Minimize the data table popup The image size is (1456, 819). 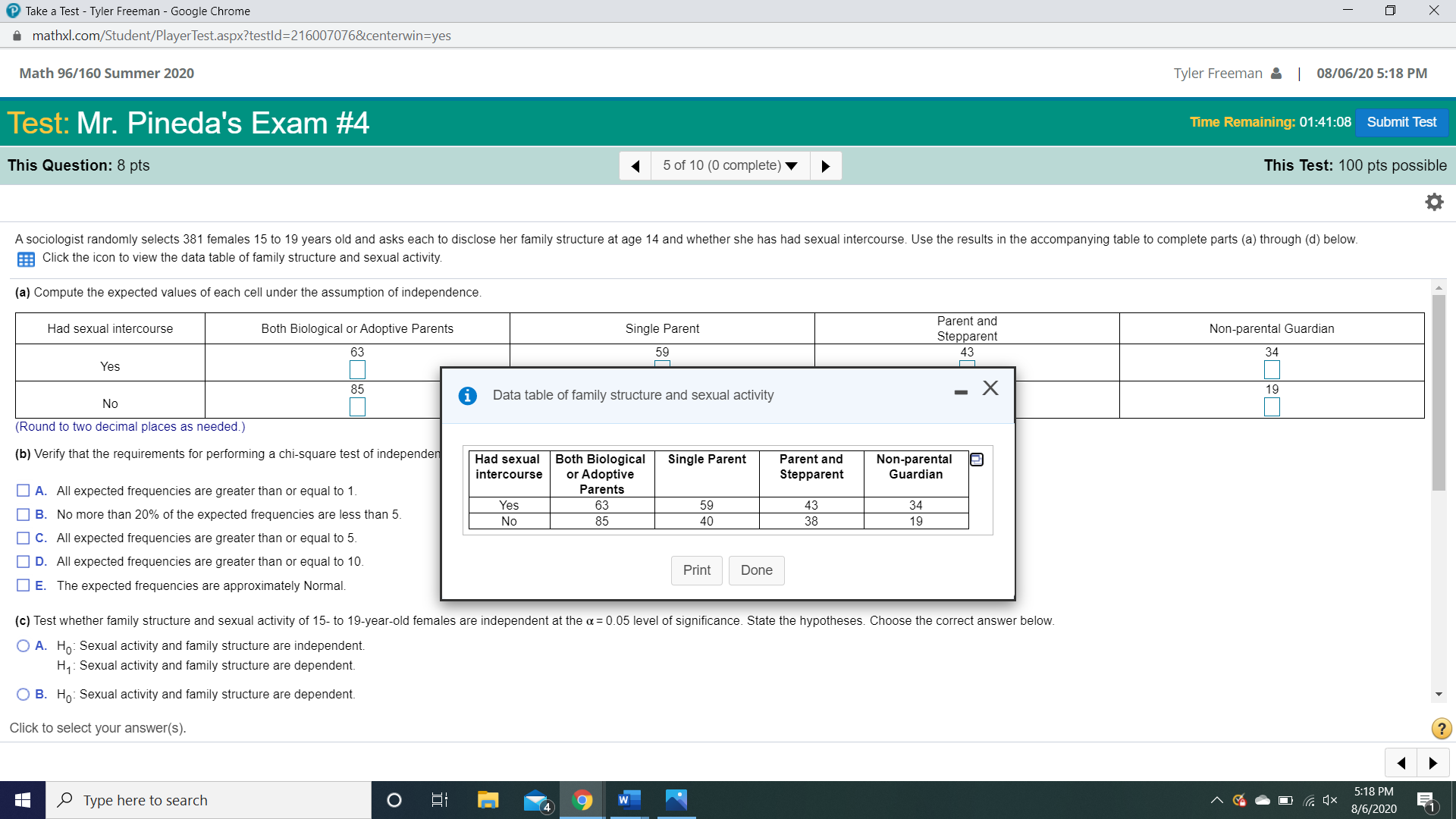coord(961,392)
